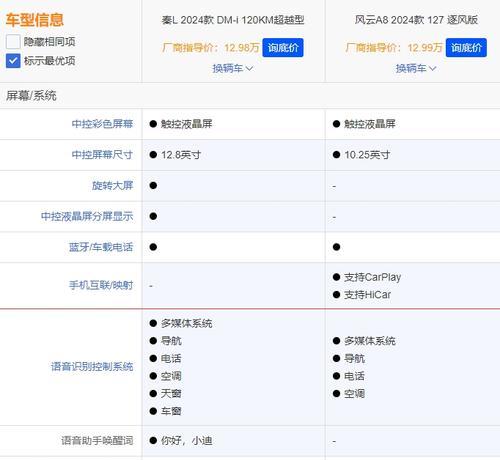Click 询底价 button for 秦L 12.98万
The height and width of the screenshot is (460, 500).
click(x=283, y=48)
